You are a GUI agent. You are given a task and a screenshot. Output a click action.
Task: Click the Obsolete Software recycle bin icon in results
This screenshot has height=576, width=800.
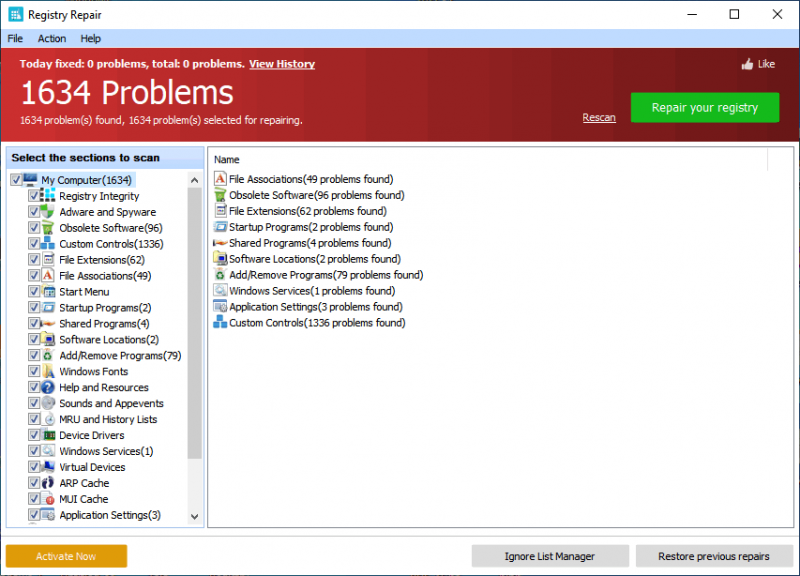(x=221, y=195)
